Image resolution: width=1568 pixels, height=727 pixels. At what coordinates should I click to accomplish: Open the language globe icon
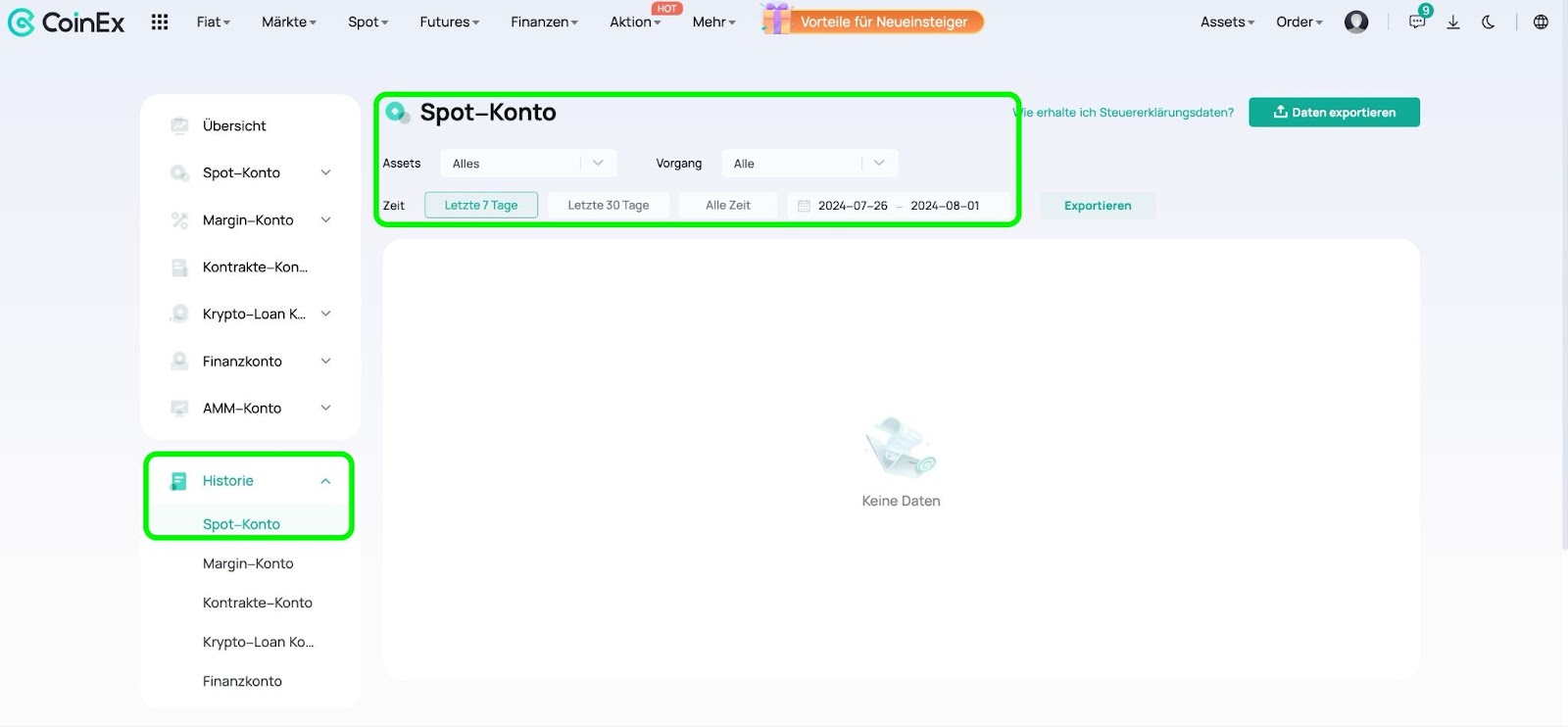click(1541, 22)
